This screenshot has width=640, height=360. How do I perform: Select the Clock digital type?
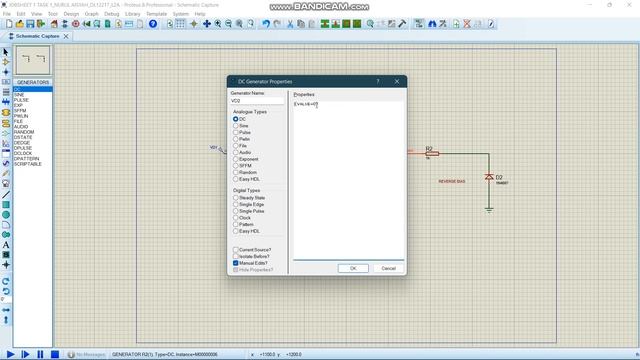click(236, 218)
